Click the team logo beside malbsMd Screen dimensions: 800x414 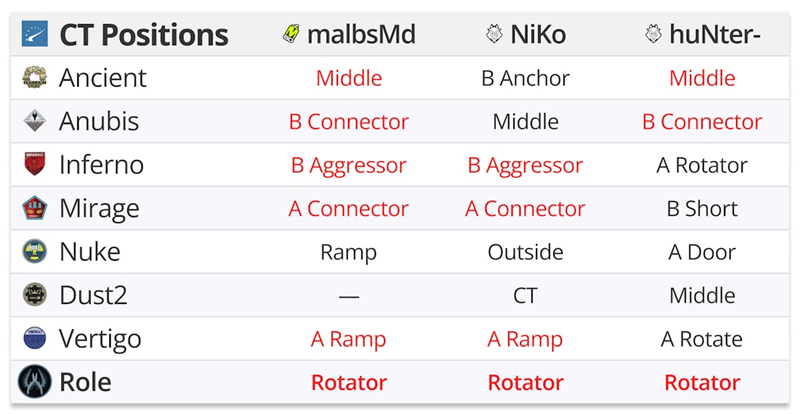(292, 36)
